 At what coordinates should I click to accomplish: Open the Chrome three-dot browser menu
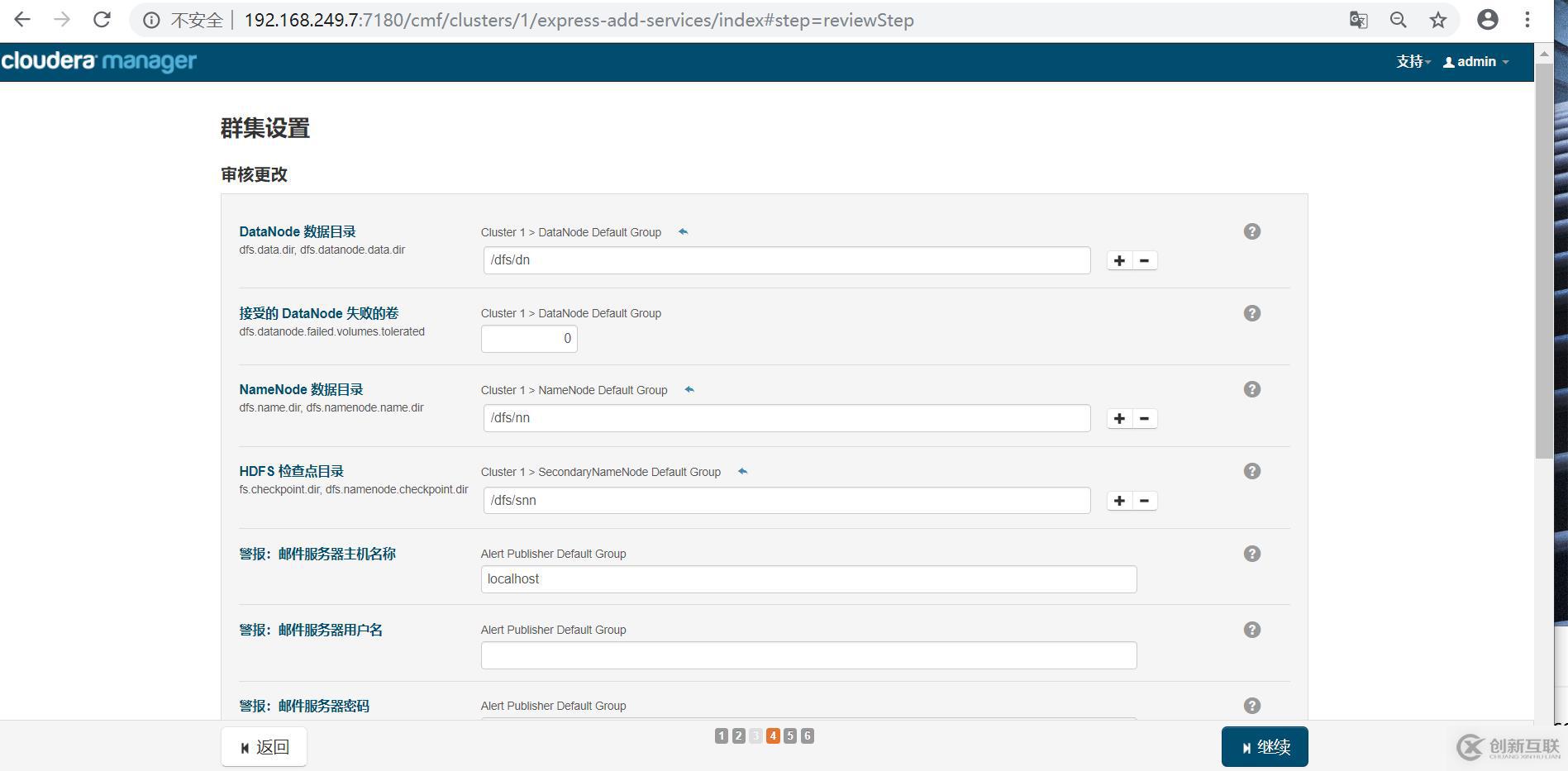tap(1527, 19)
